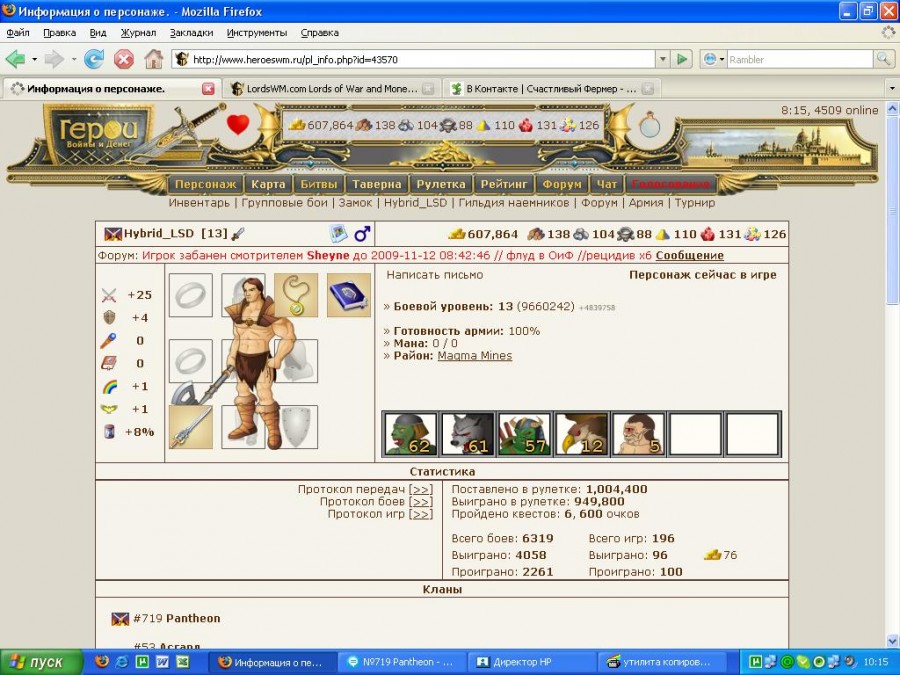Select the amulet artifact slot
Viewport: 900px width, 675px height.
[296, 295]
